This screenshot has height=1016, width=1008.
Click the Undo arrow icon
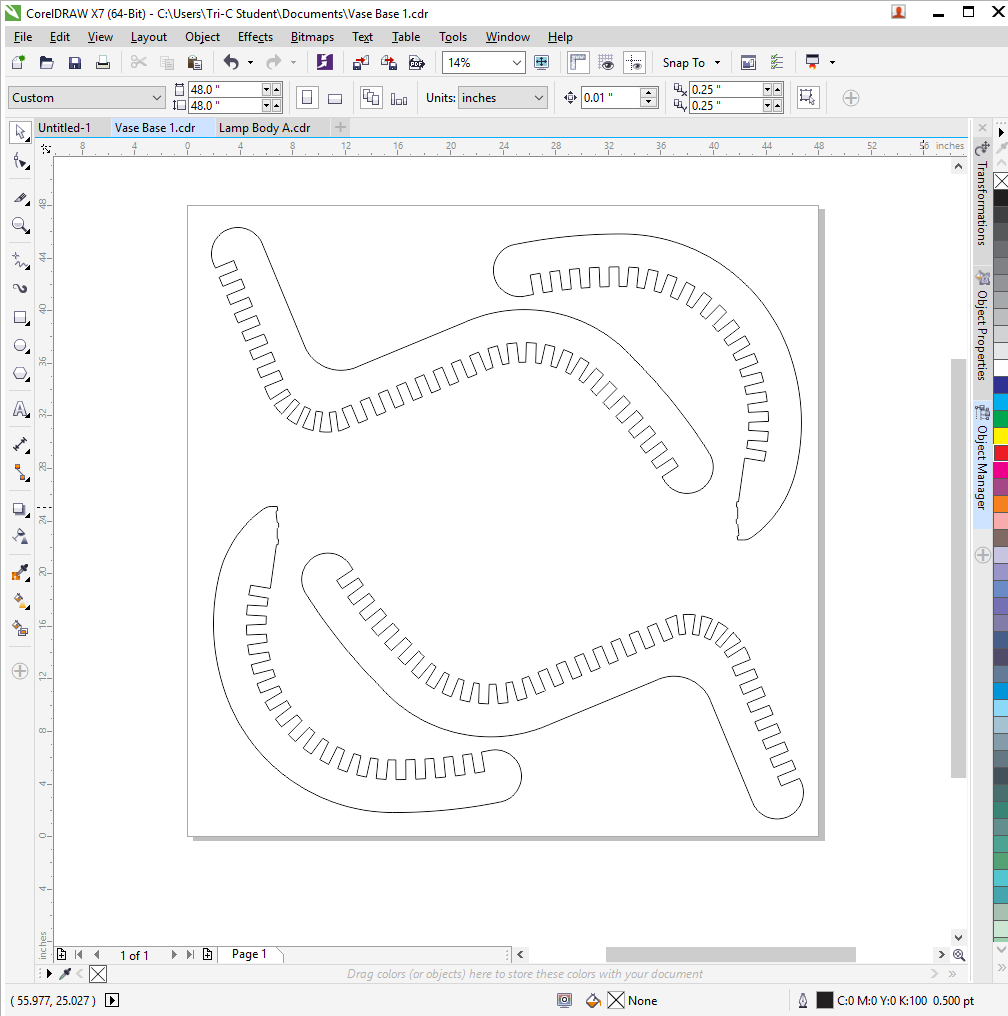tap(231, 63)
